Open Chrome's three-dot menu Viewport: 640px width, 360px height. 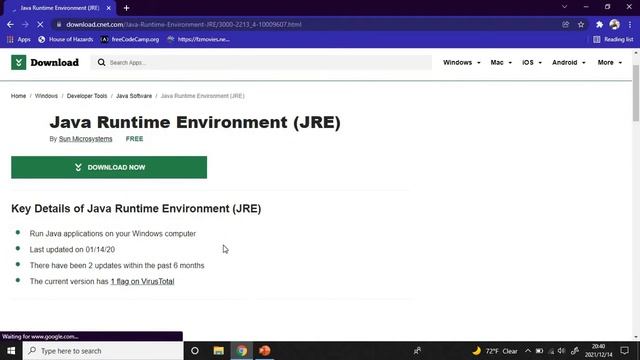point(630,24)
